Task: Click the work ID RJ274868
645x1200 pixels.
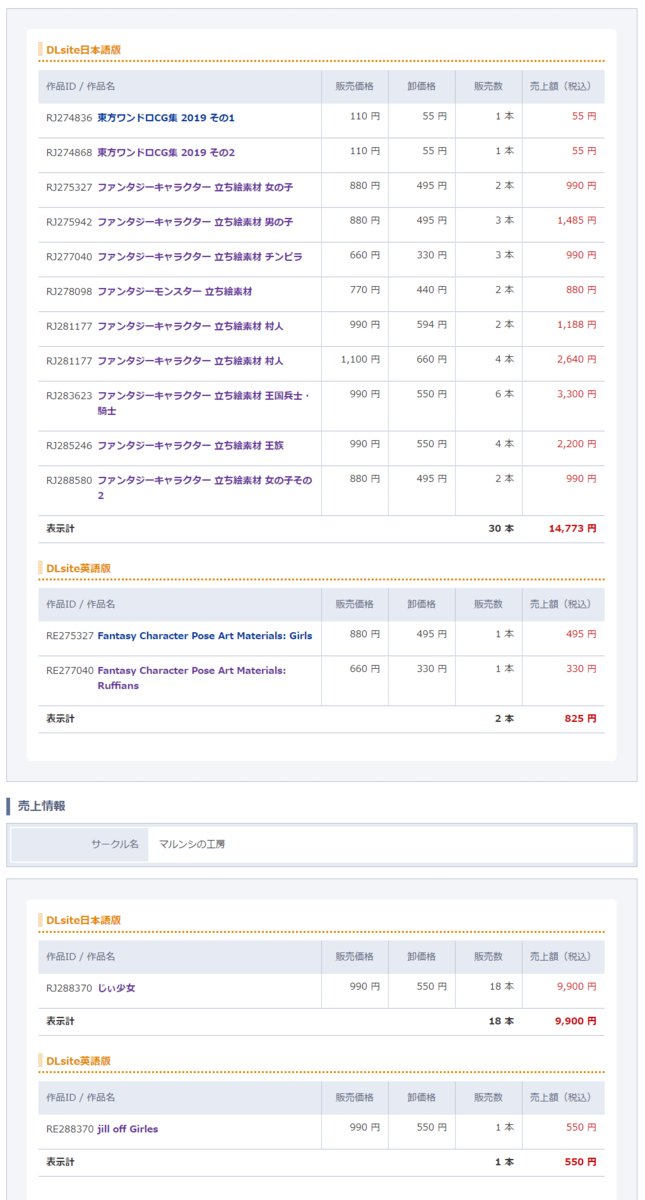Action: [x=69, y=152]
